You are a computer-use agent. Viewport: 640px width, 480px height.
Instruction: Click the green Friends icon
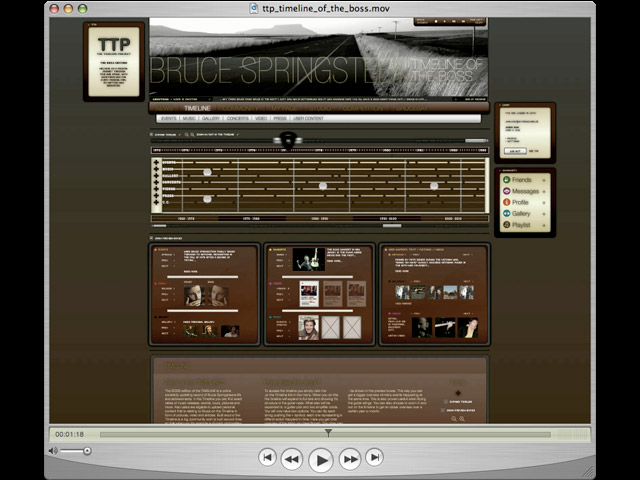click(507, 180)
